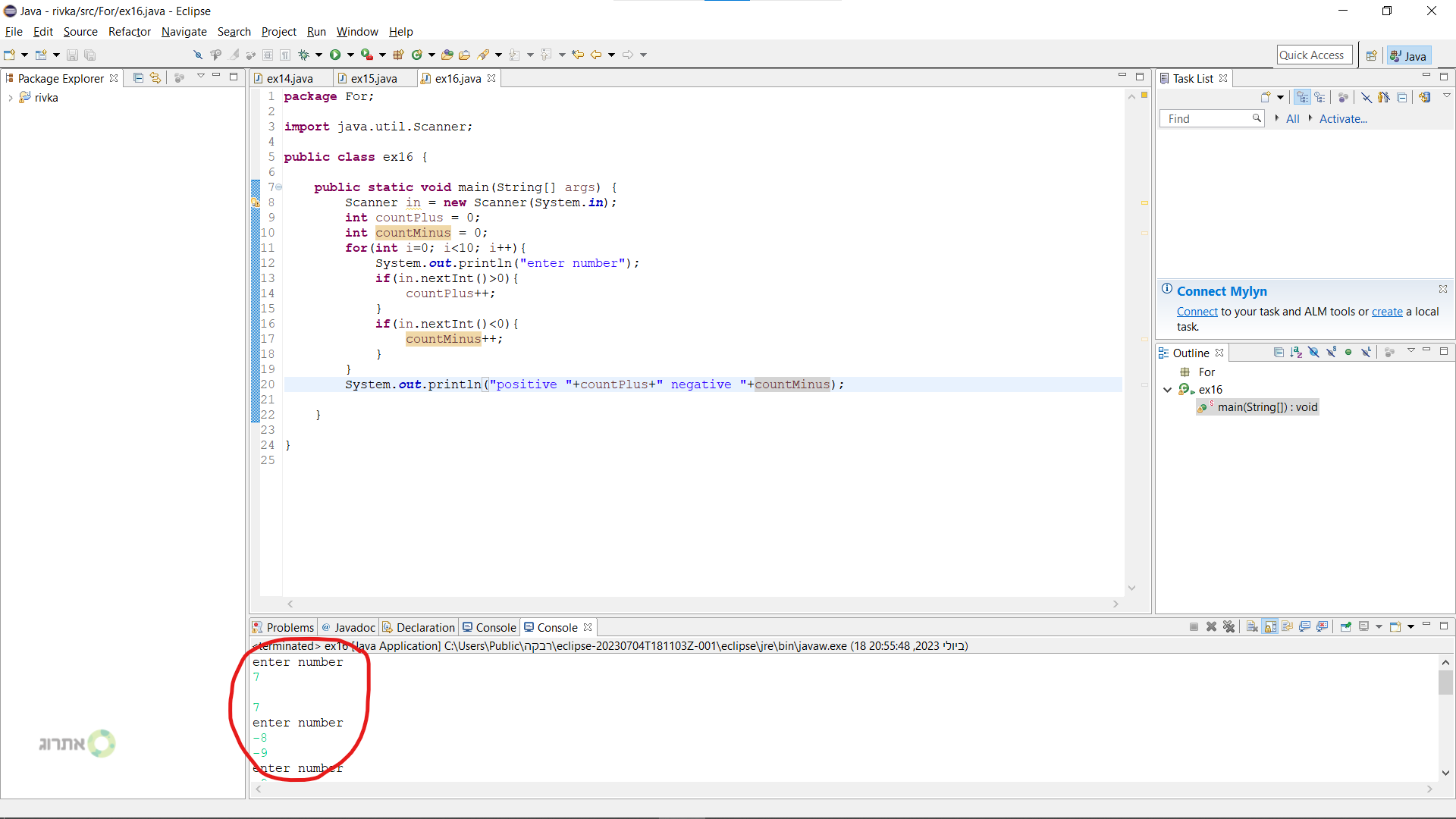Open the Run button dropdown arrow

coord(350,55)
